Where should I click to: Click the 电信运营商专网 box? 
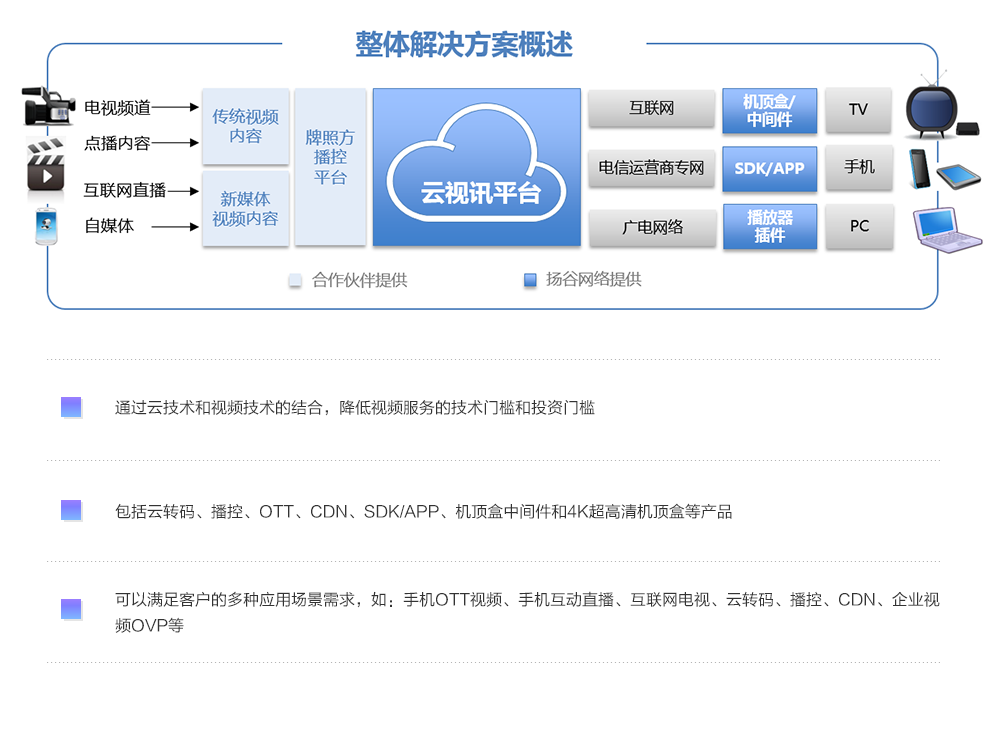pos(651,168)
